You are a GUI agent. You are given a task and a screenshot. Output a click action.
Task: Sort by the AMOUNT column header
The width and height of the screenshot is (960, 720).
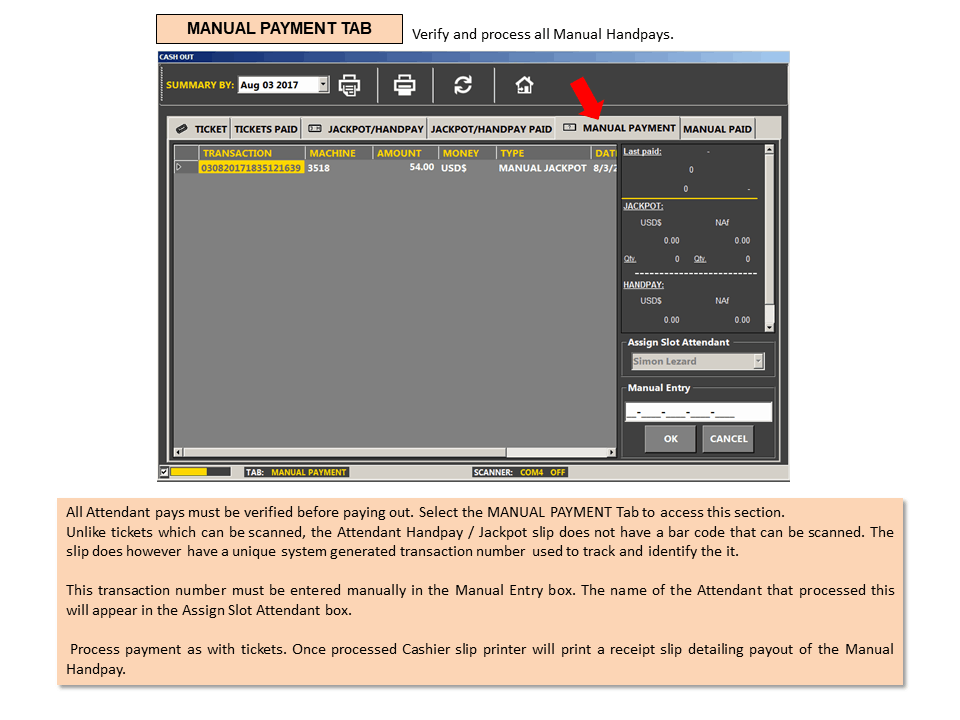[405, 153]
